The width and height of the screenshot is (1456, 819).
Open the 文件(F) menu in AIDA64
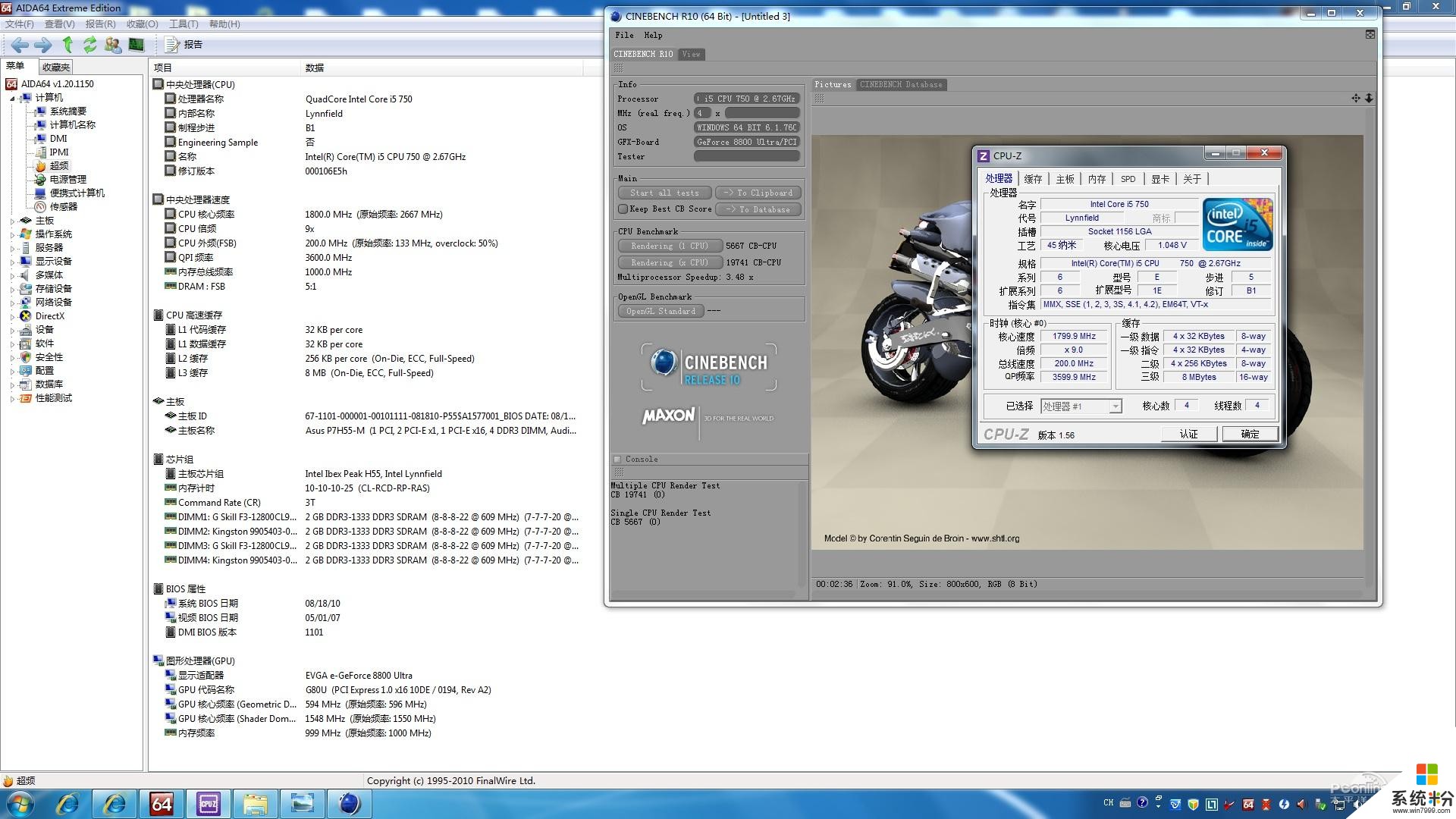pos(20,24)
